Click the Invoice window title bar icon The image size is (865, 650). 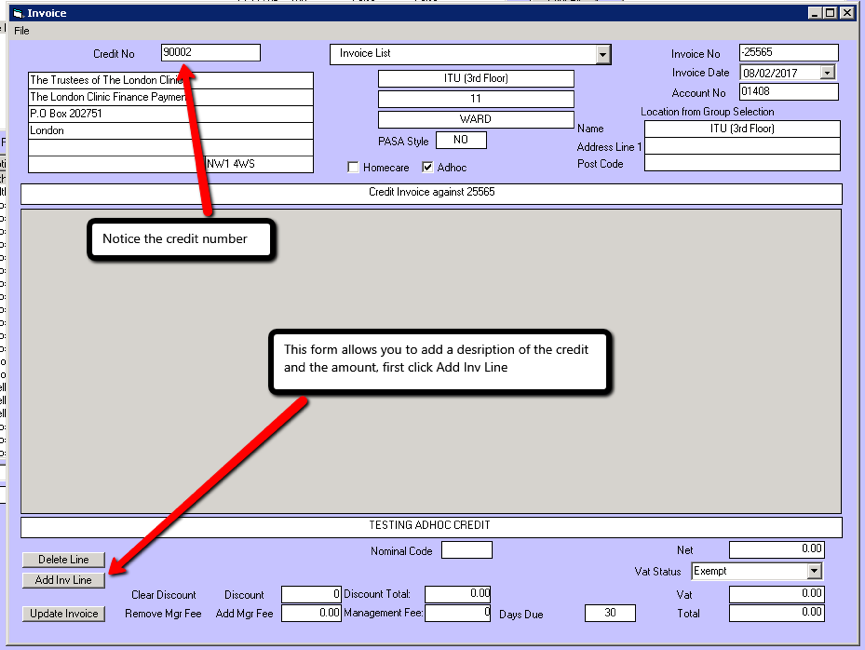tap(17, 13)
